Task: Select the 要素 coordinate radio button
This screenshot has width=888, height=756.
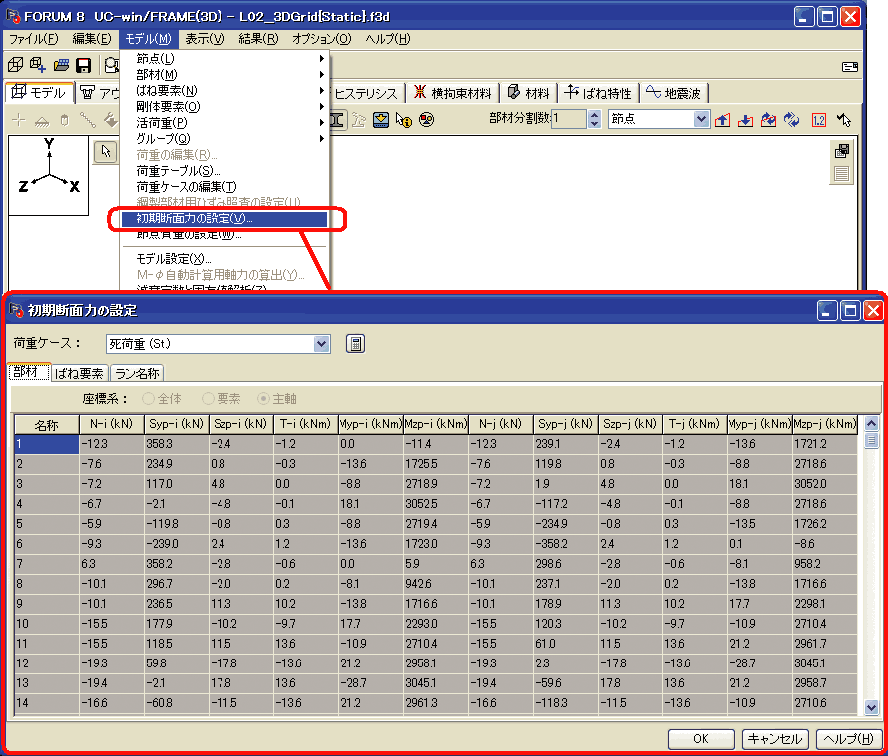Action: pos(208,399)
